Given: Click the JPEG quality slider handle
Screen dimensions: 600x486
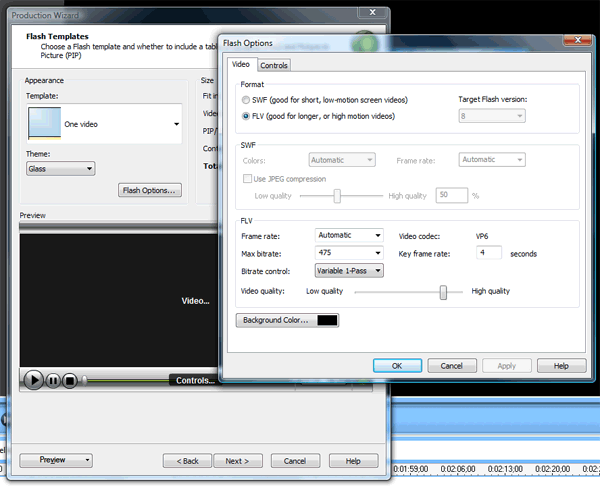Looking at the screenshot, I should pyautogui.click(x=337, y=196).
